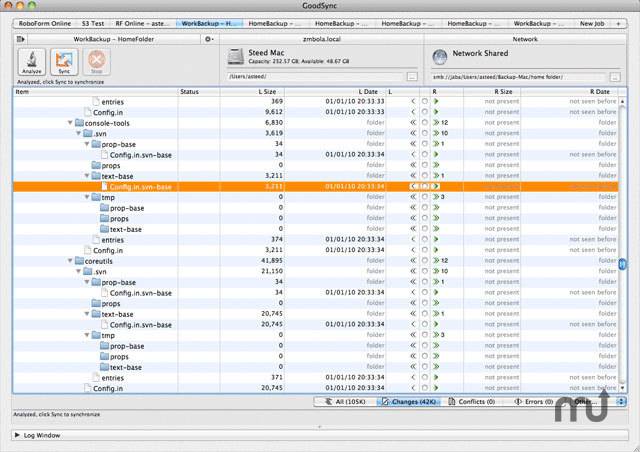Click folder icon of .svn sized 3,619

click(88, 134)
